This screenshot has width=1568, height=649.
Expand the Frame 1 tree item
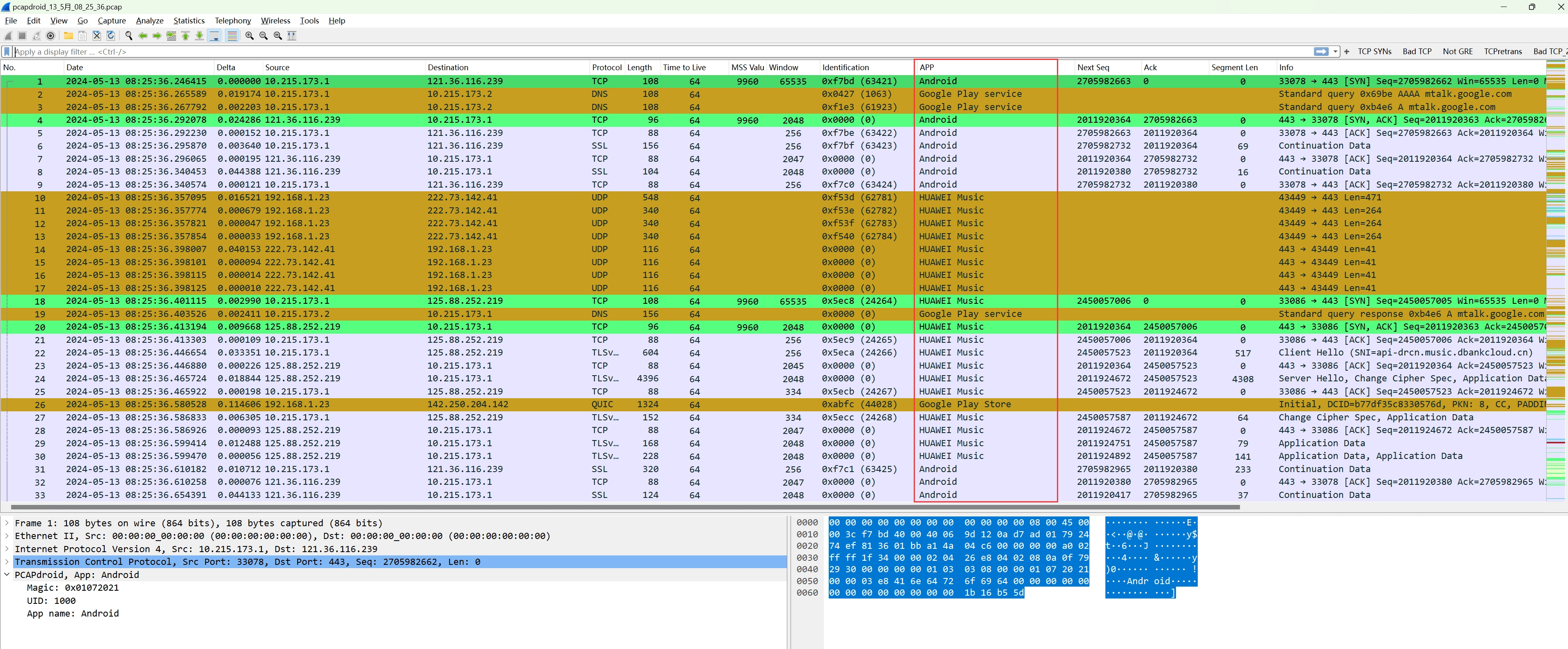7,523
